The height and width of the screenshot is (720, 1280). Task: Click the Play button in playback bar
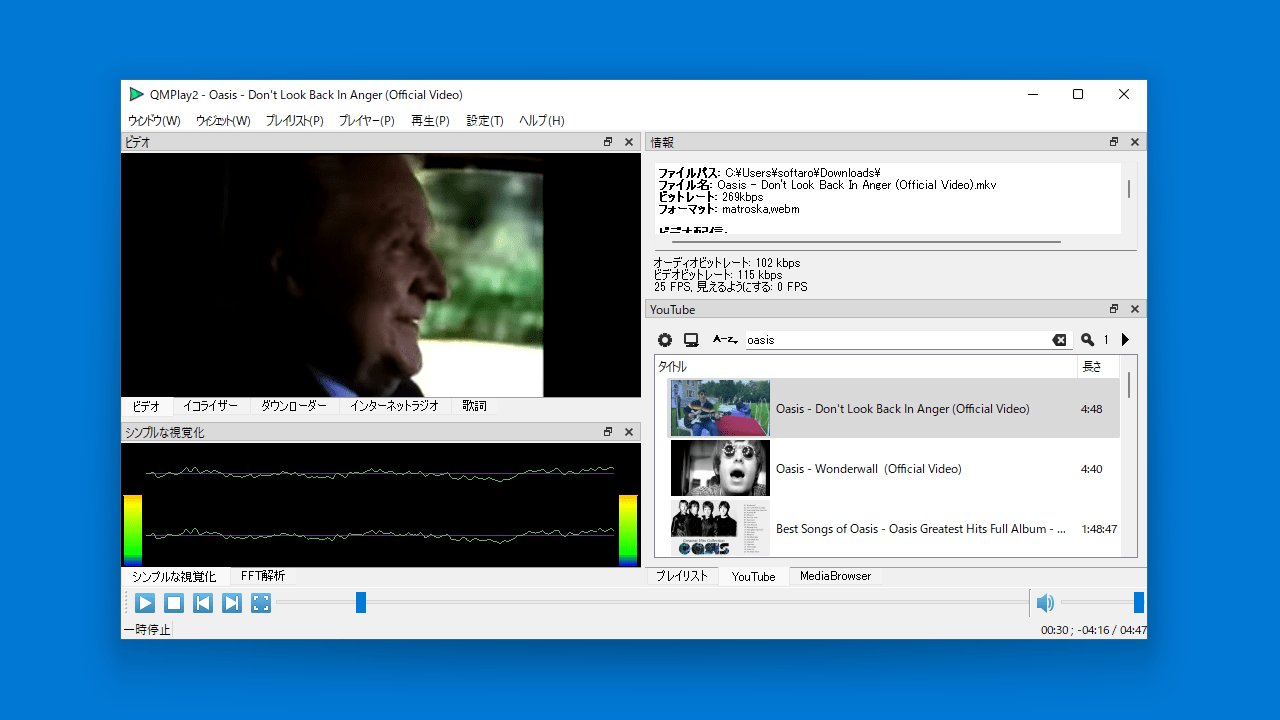pyautogui.click(x=145, y=603)
